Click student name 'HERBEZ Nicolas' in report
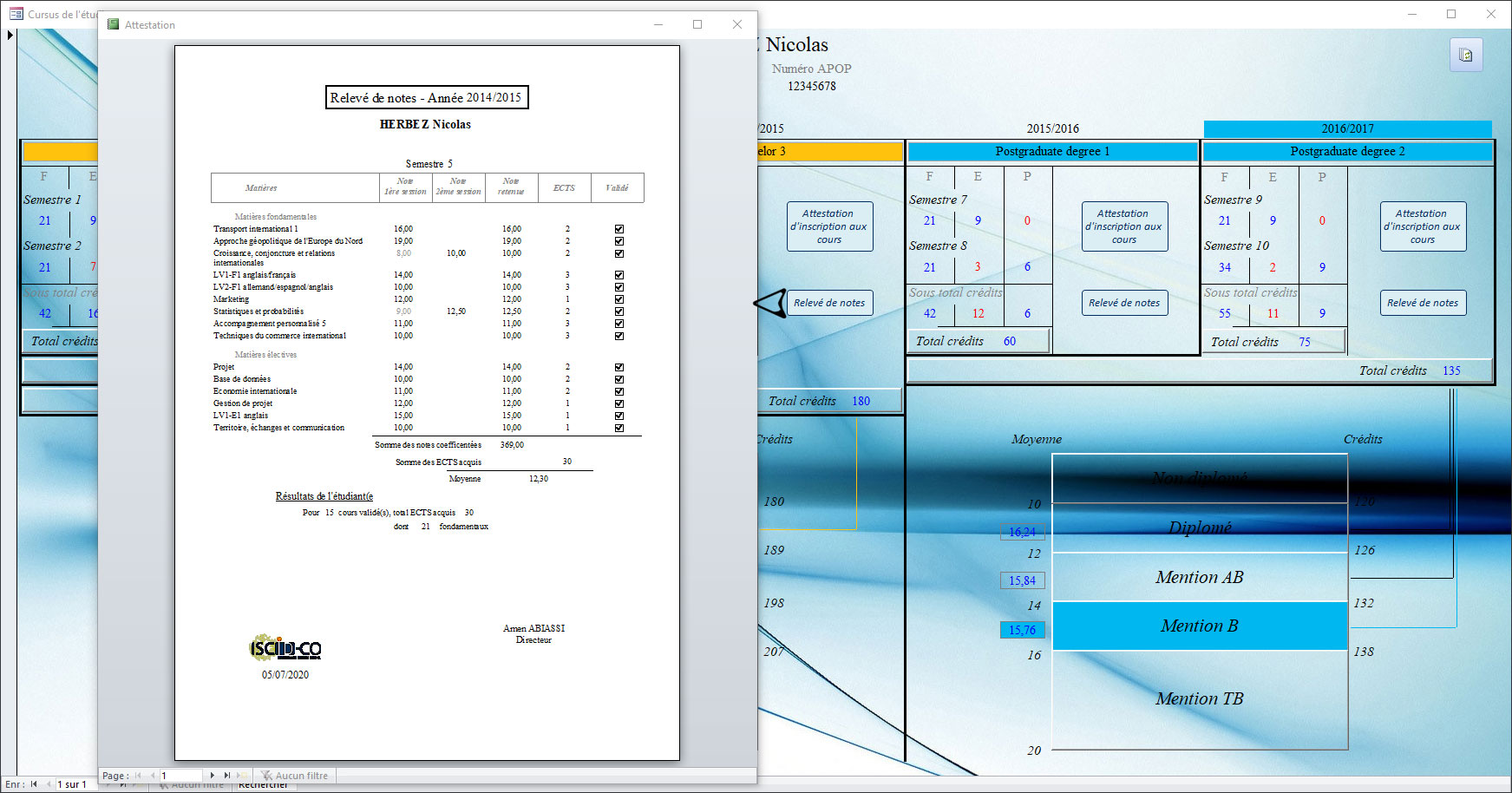The width and height of the screenshot is (1512, 793). (x=425, y=124)
